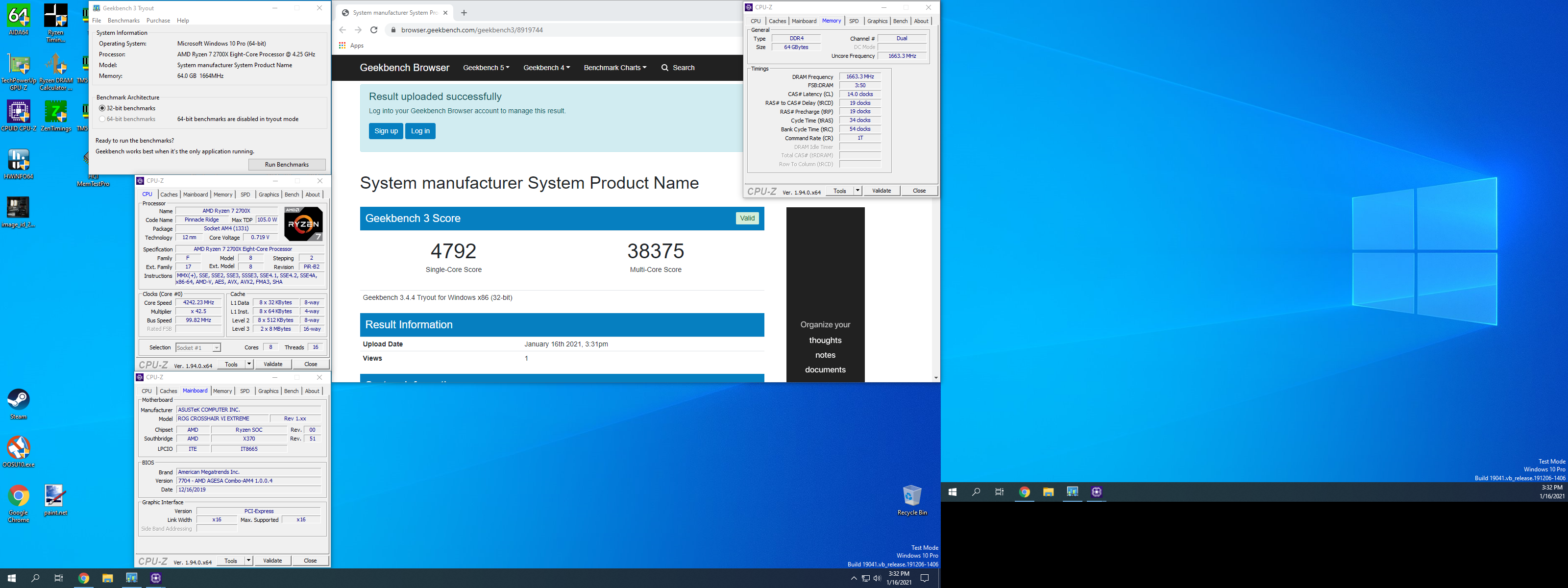This screenshot has height=588, width=1568.
Task: Close the Geekbench browser tab
Action: point(445,13)
